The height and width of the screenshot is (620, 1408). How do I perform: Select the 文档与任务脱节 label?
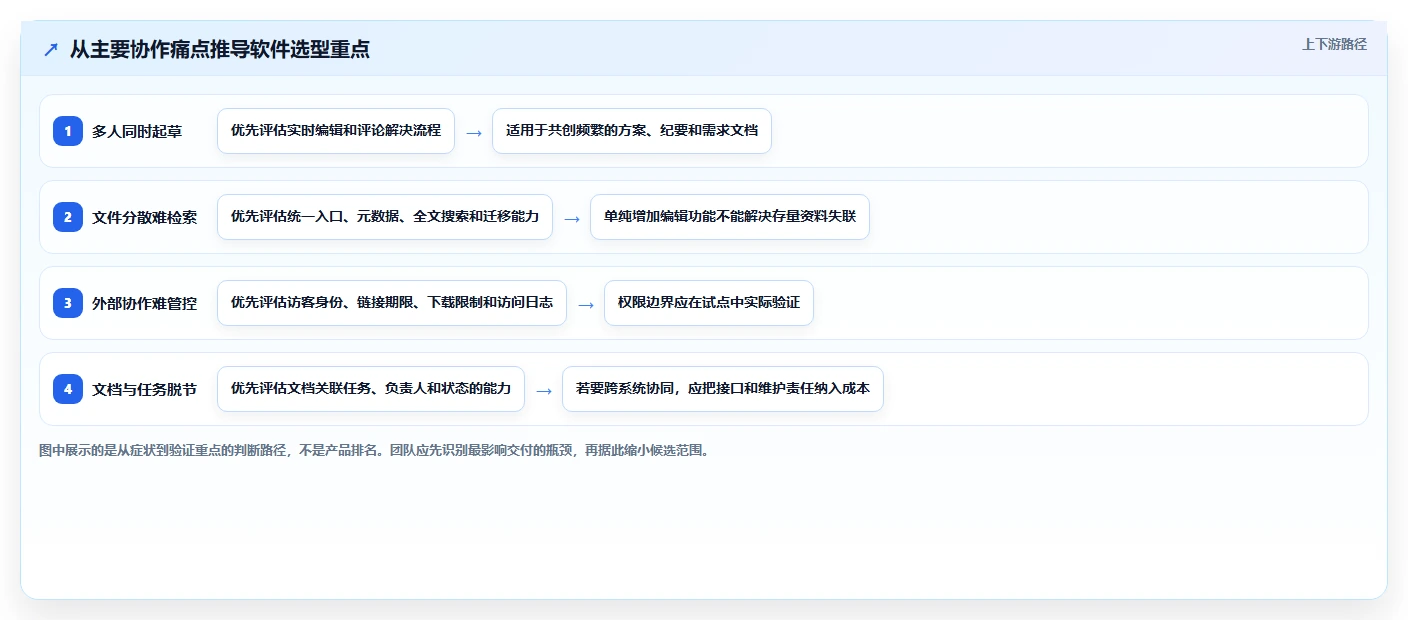pos(144,389)
